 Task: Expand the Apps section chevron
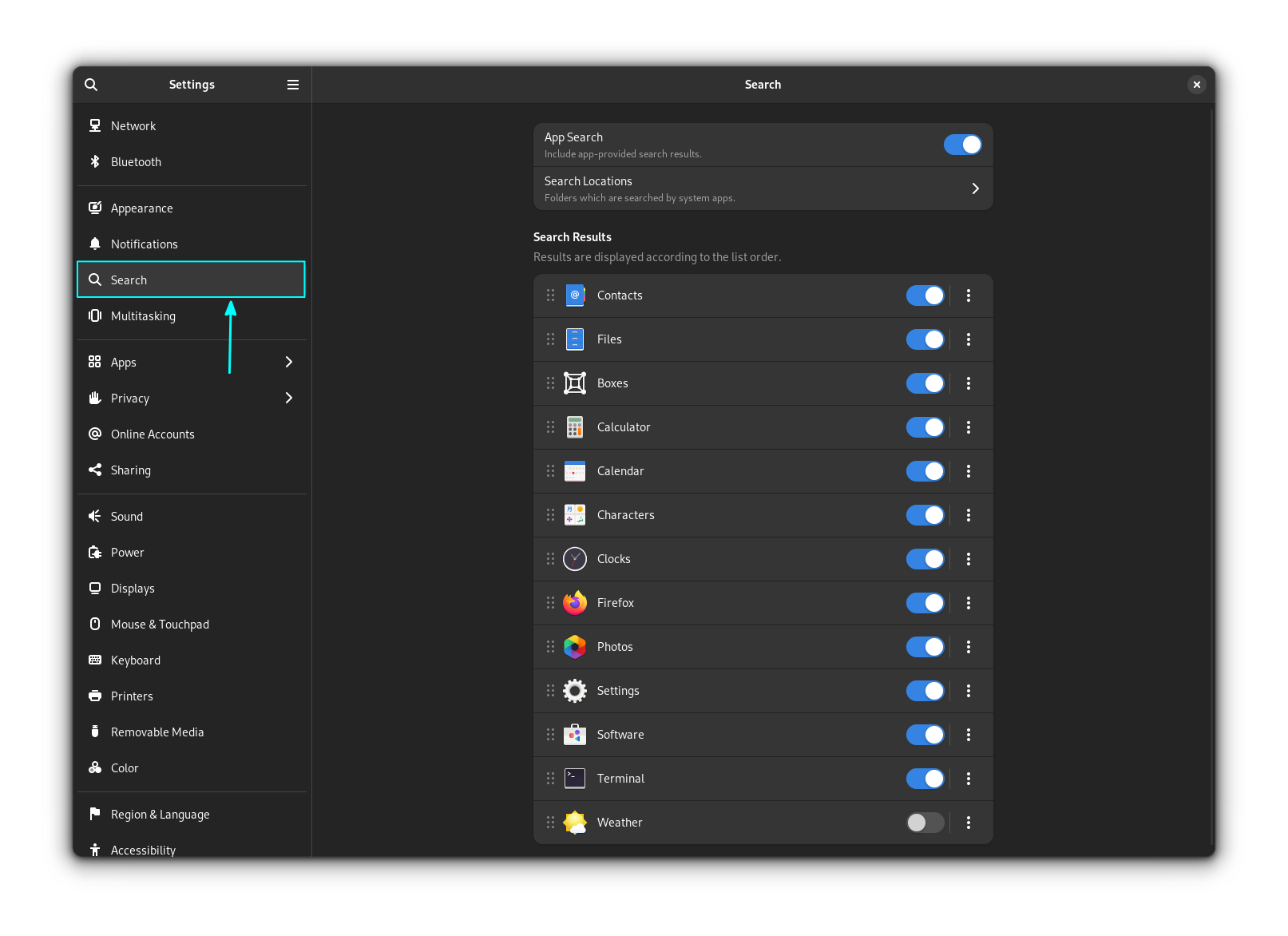coord(288,362)
